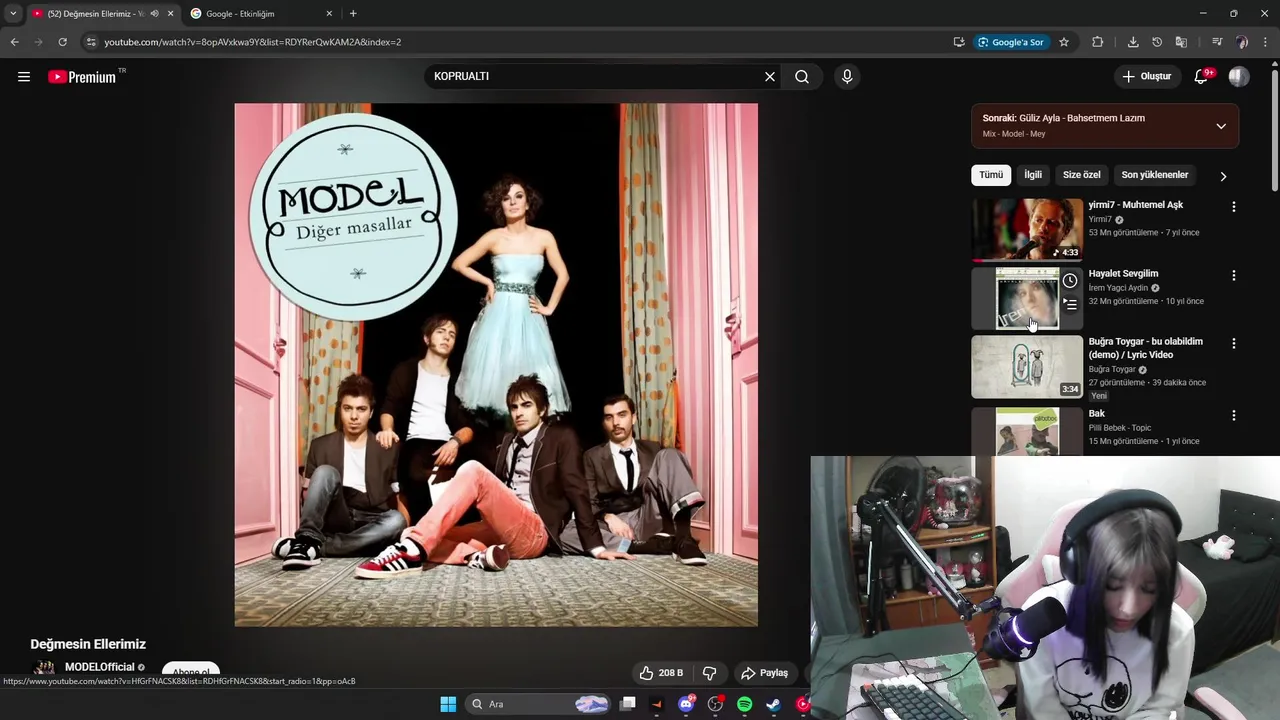Click the Oluştur create button
This screenshot has height=720, width=1280.
1146,76
